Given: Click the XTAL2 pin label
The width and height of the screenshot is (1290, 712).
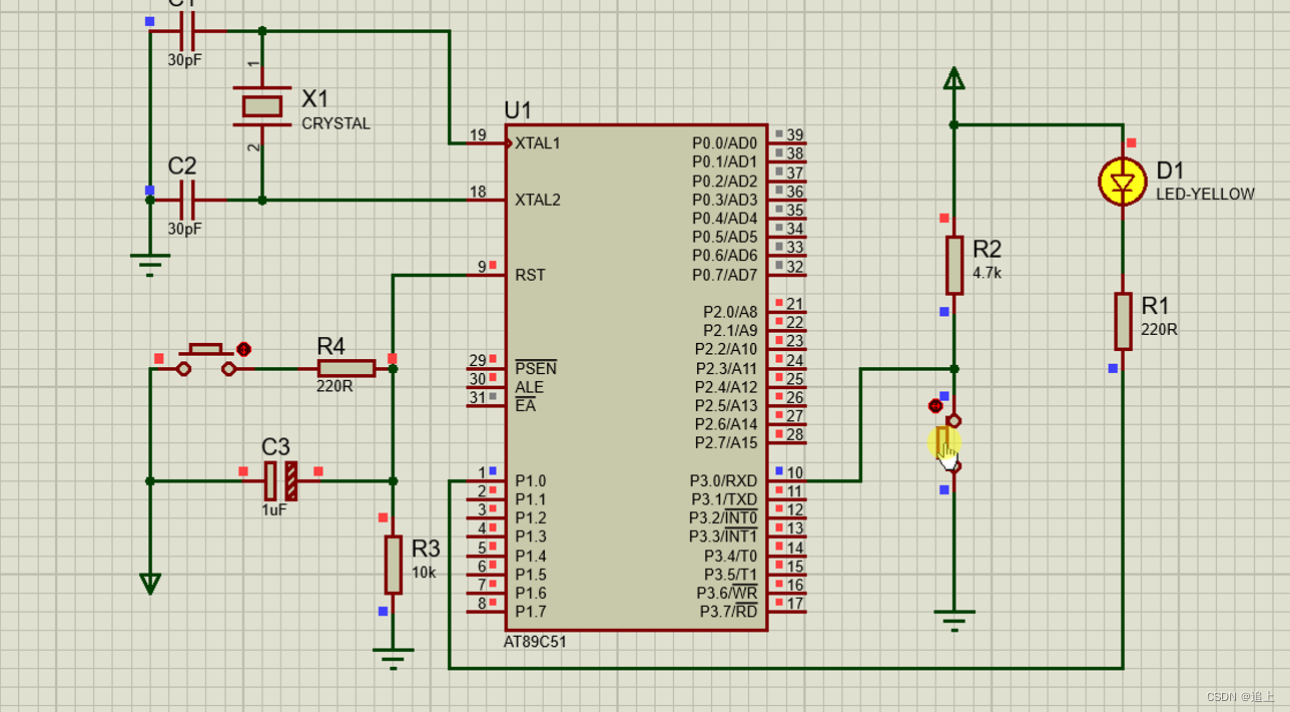Looking at the screenshot, I should pos(538,200).
